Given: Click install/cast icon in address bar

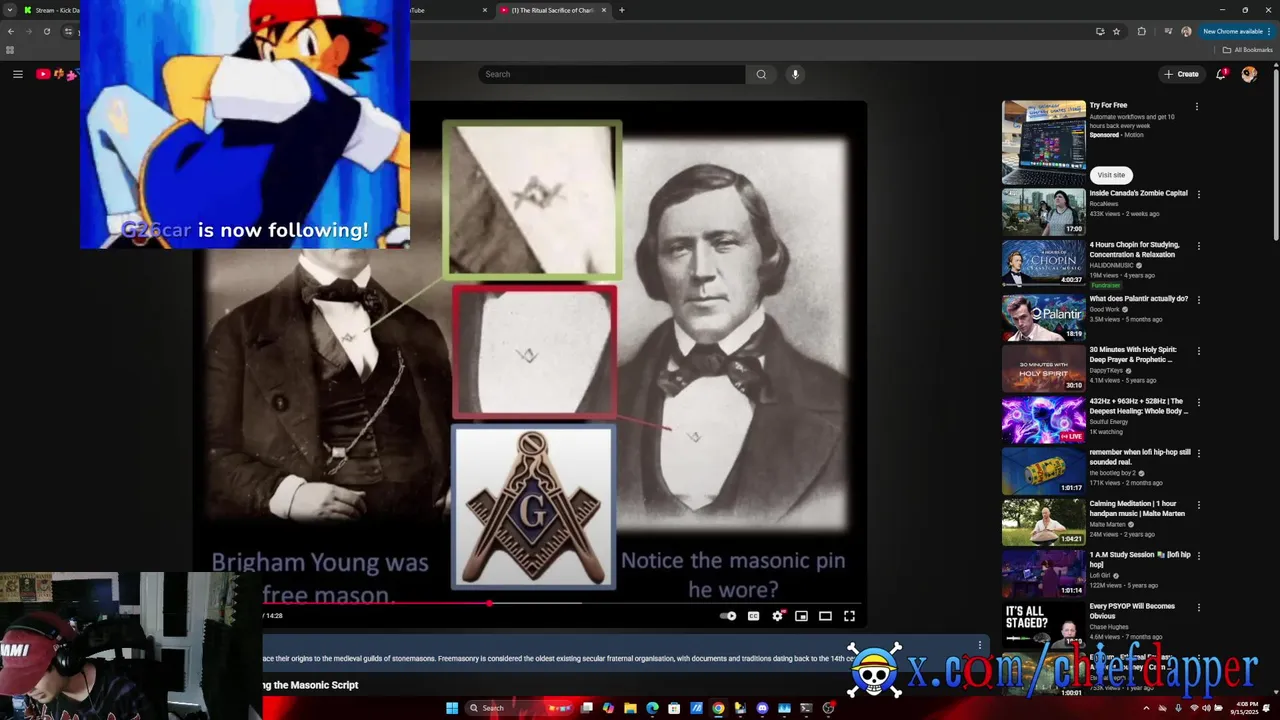Looking at the screenshot, I should point(1100,31).
